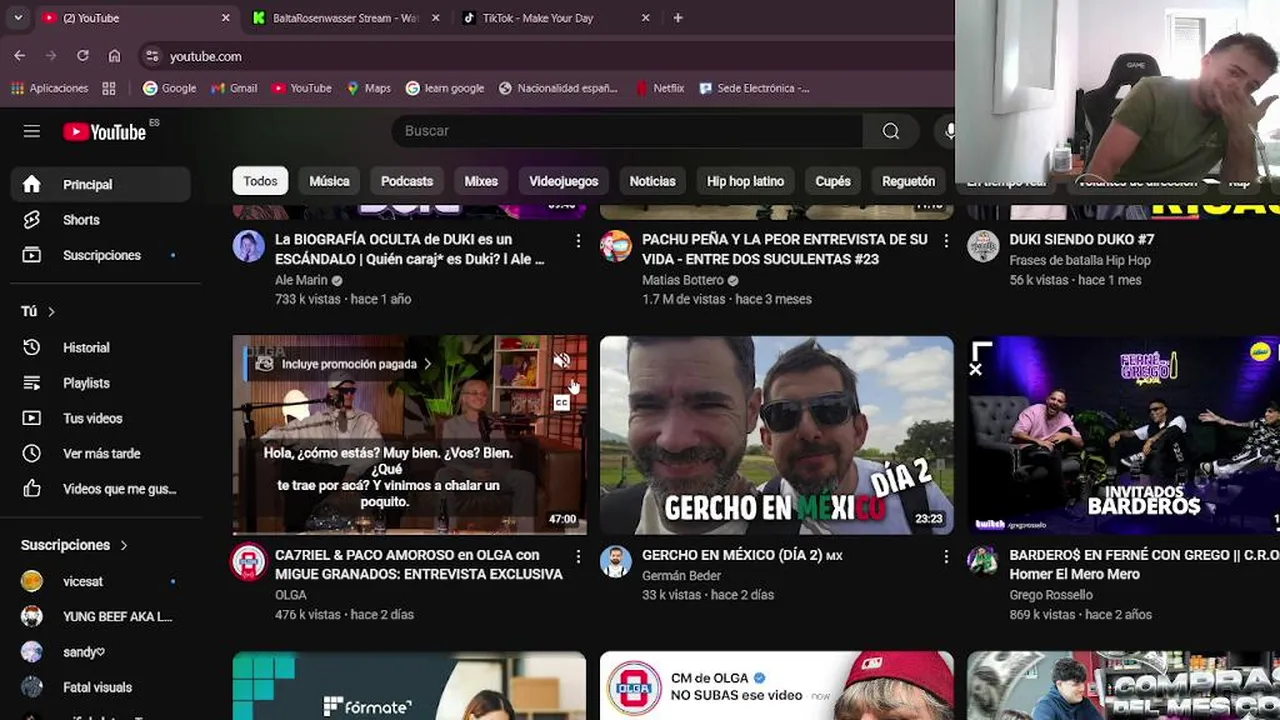
Task: Open browser home page icon
Action: point(115,56)
